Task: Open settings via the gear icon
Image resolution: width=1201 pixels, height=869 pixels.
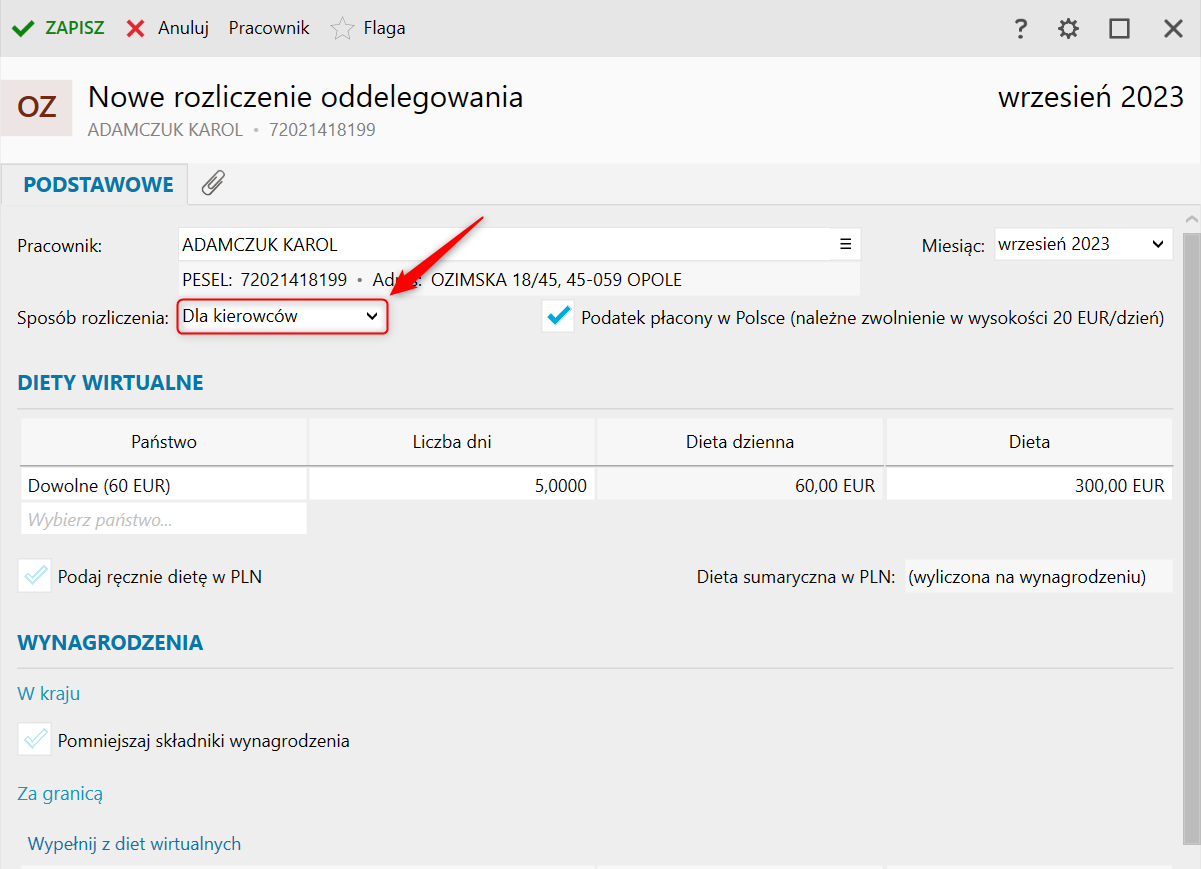Action: tap(1069, 28)
